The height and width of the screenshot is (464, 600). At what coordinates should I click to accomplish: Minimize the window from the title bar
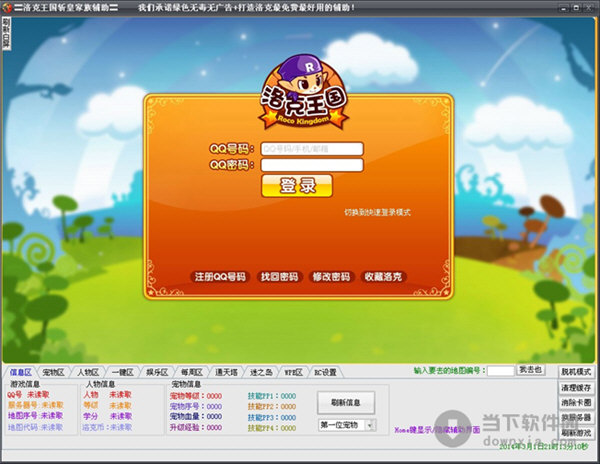tap(562, 8)
